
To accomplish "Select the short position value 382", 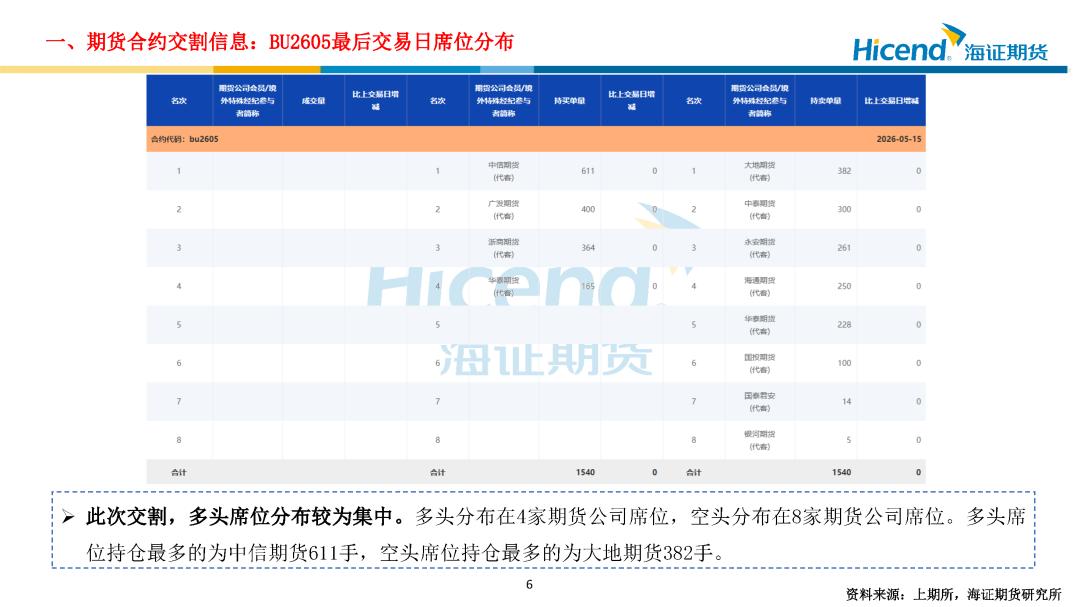I will 844,171.
